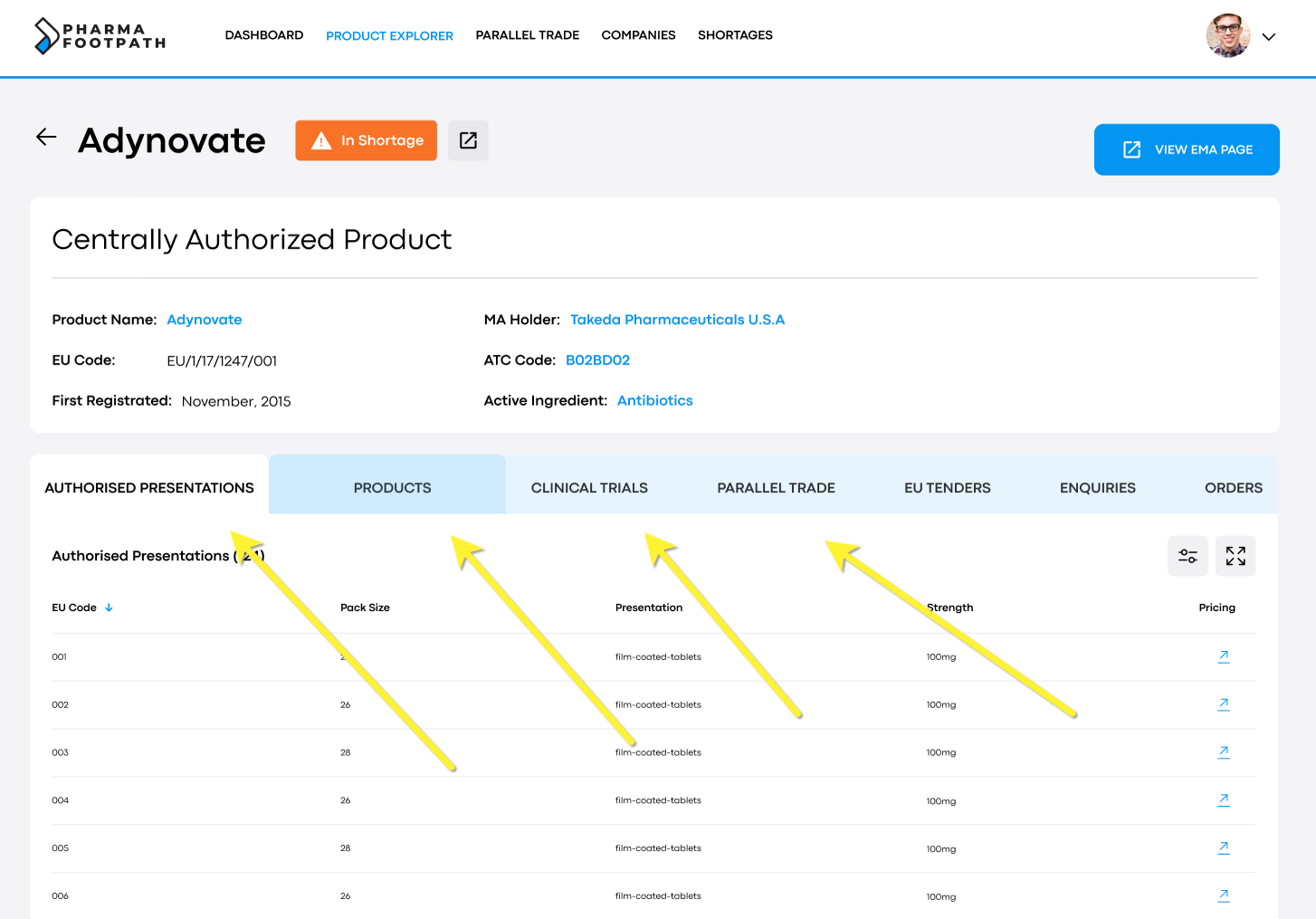Select EU code 001 cell

tap(59, 657)
